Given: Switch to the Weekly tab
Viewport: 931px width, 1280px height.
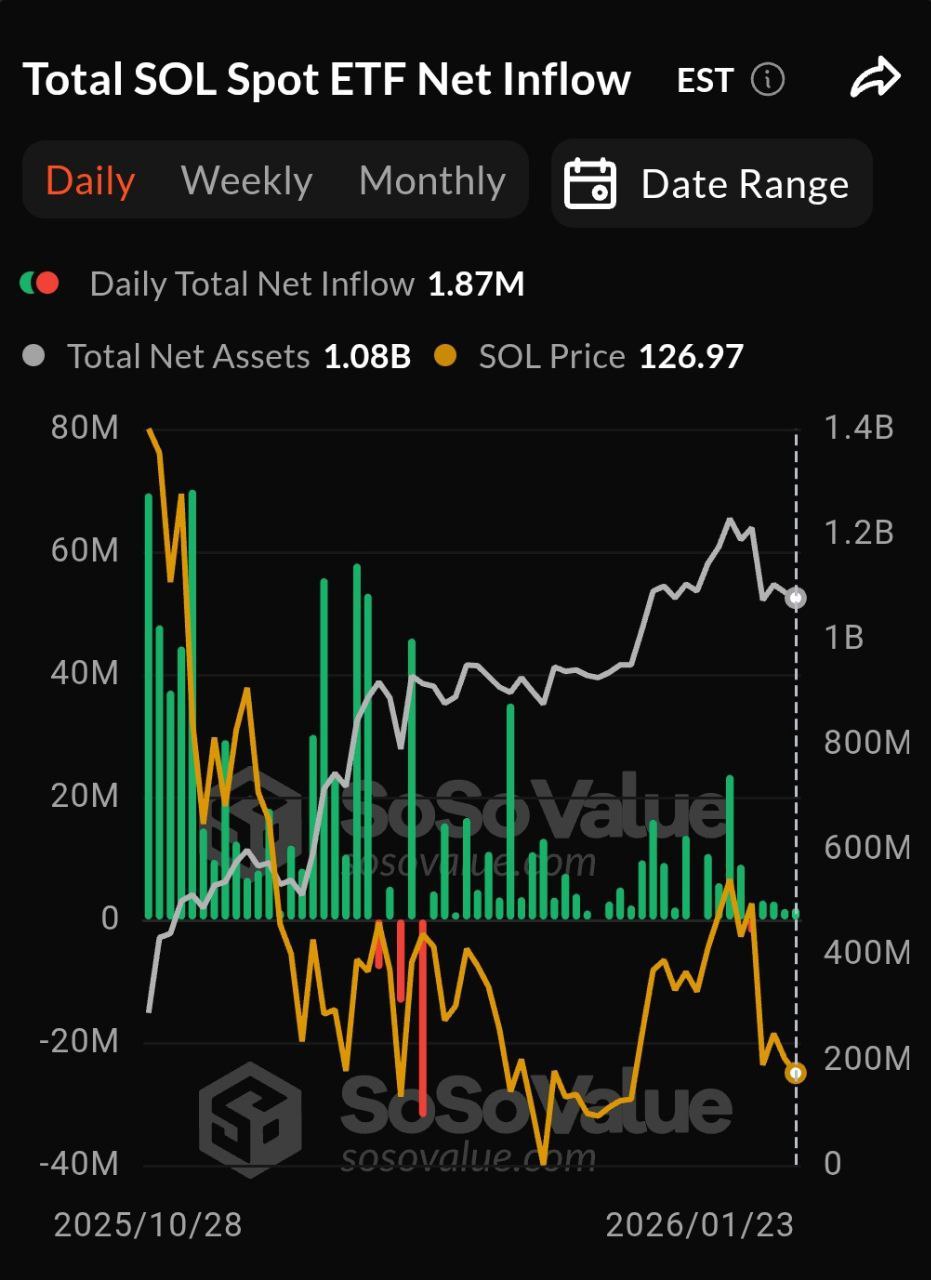Looking at the screenshot, I should tap(246, 181).
